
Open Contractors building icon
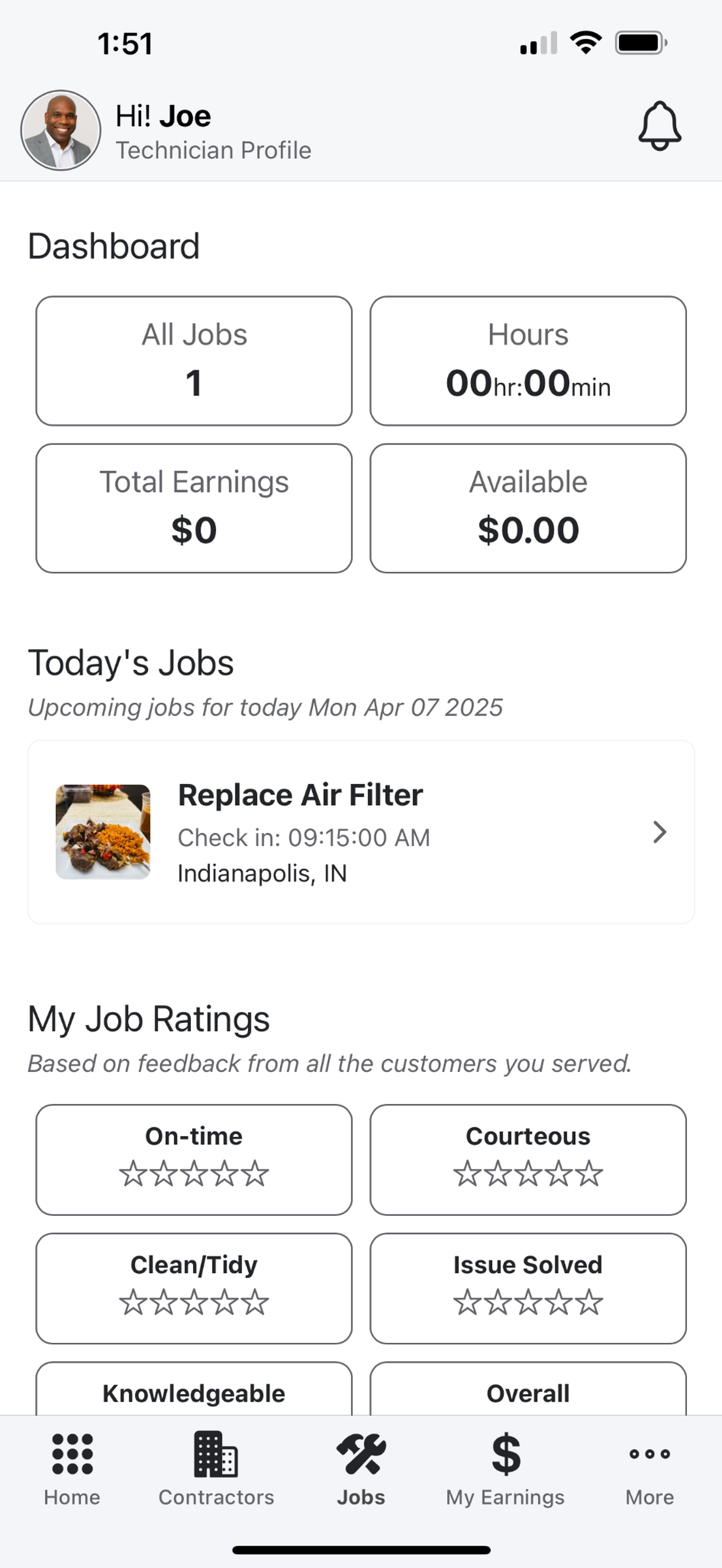pyautogui.click(x=216, y=1454)
